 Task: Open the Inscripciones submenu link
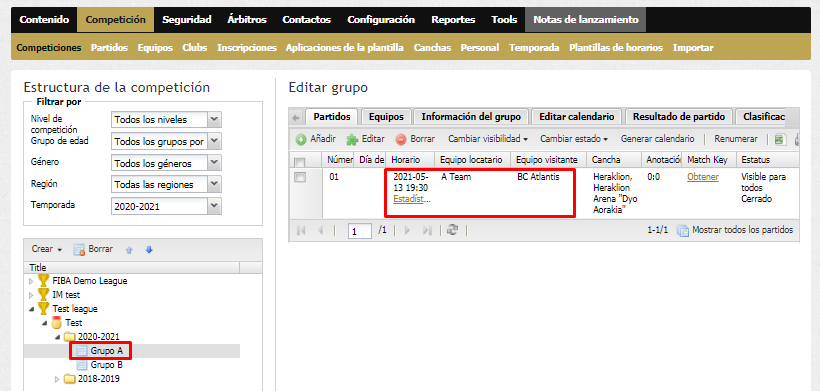pos(247,48)
